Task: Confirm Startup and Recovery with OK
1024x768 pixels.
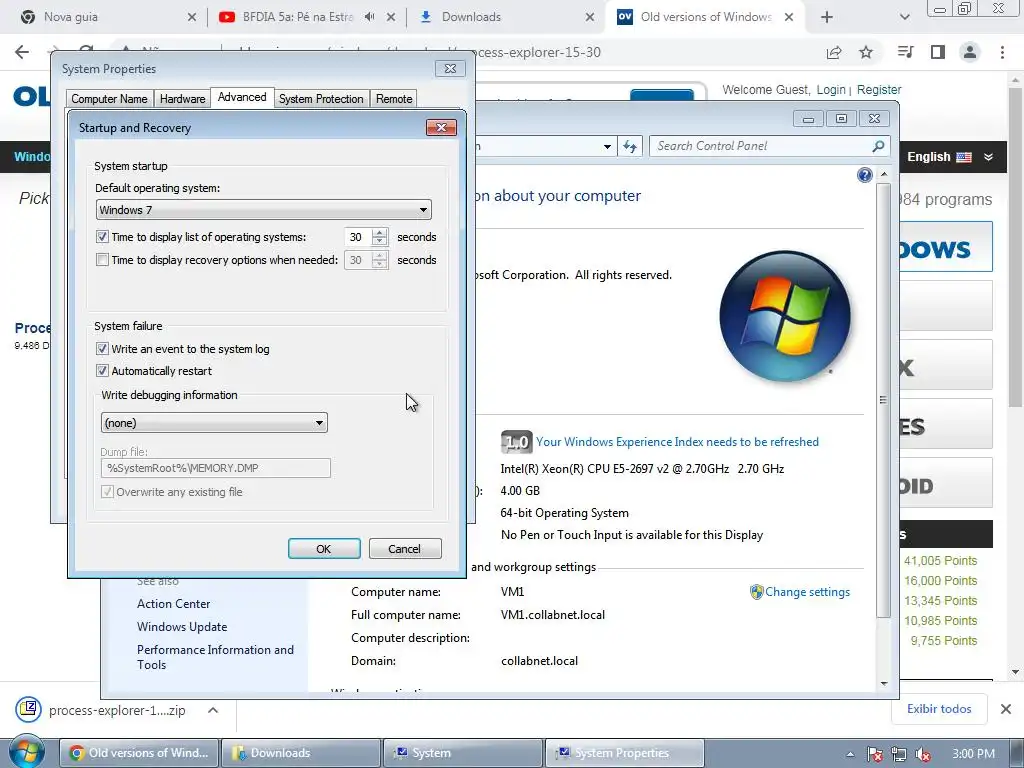Action: tap(324, 549)
